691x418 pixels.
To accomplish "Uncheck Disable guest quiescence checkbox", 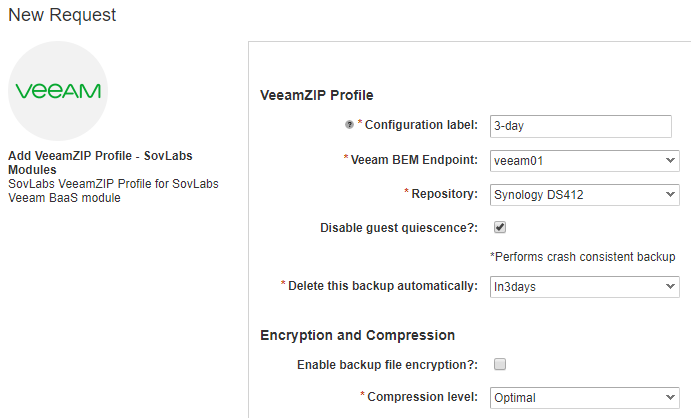I will click(x=500, y=227).
